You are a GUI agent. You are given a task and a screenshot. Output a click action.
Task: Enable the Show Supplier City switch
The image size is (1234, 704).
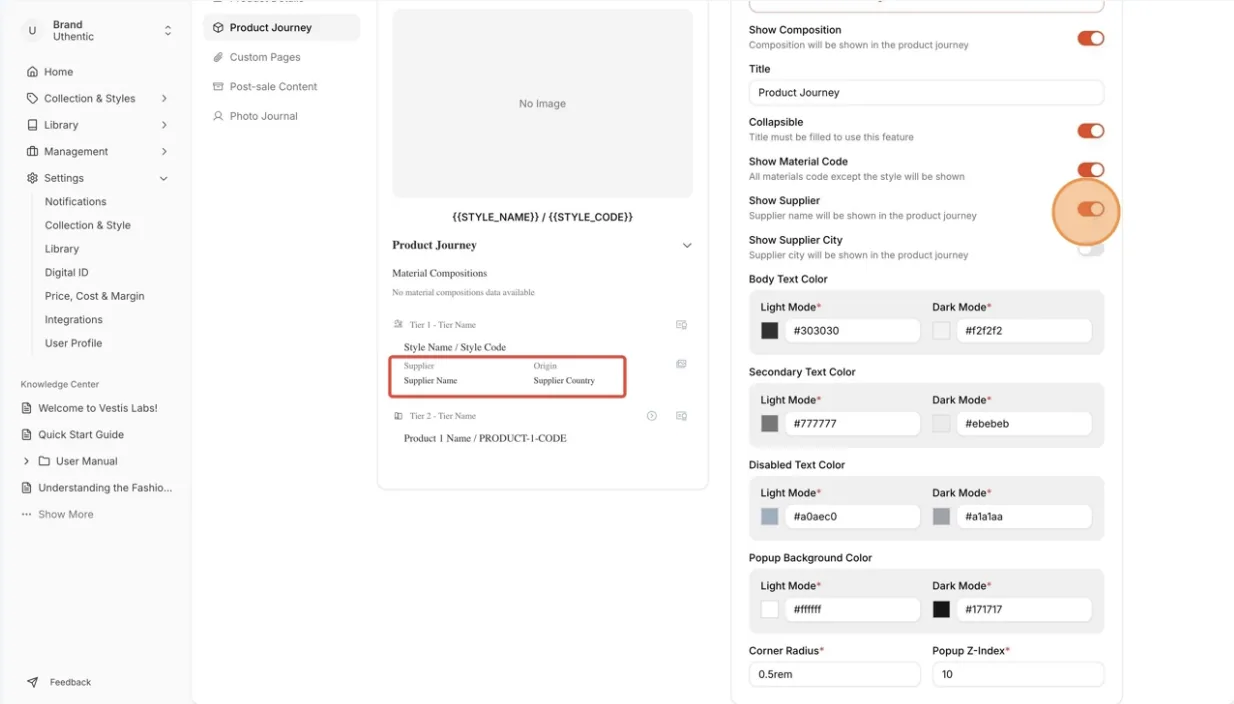(x=1091, y=248)
